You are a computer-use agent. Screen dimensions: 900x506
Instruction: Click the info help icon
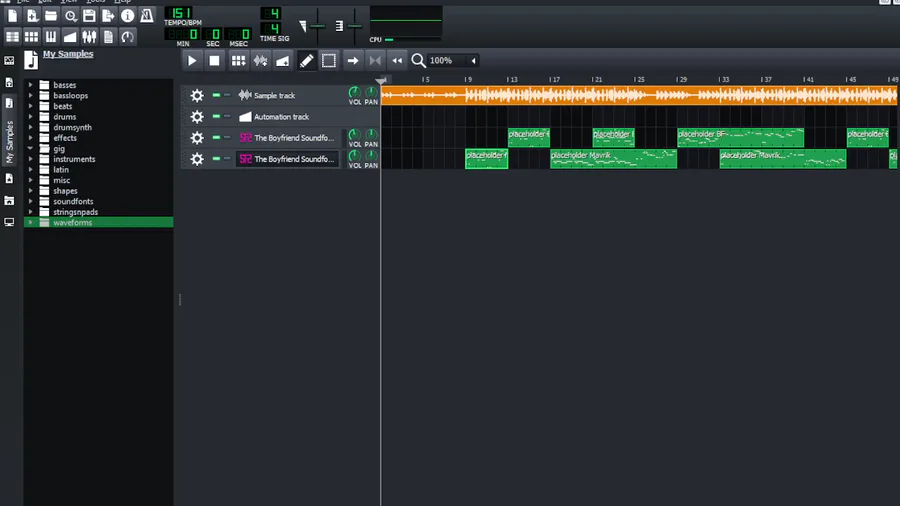pos(127,15)
